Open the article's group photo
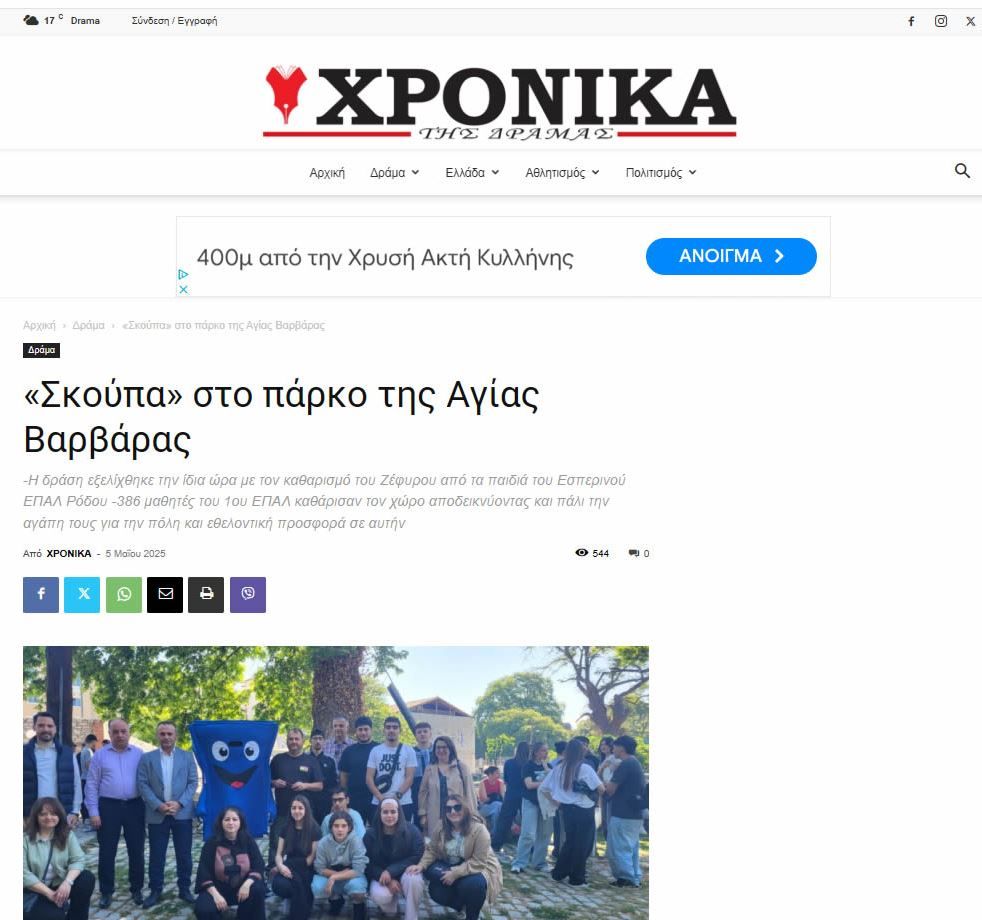This screenshot has width=982, height=920. (x=336, y=783)
